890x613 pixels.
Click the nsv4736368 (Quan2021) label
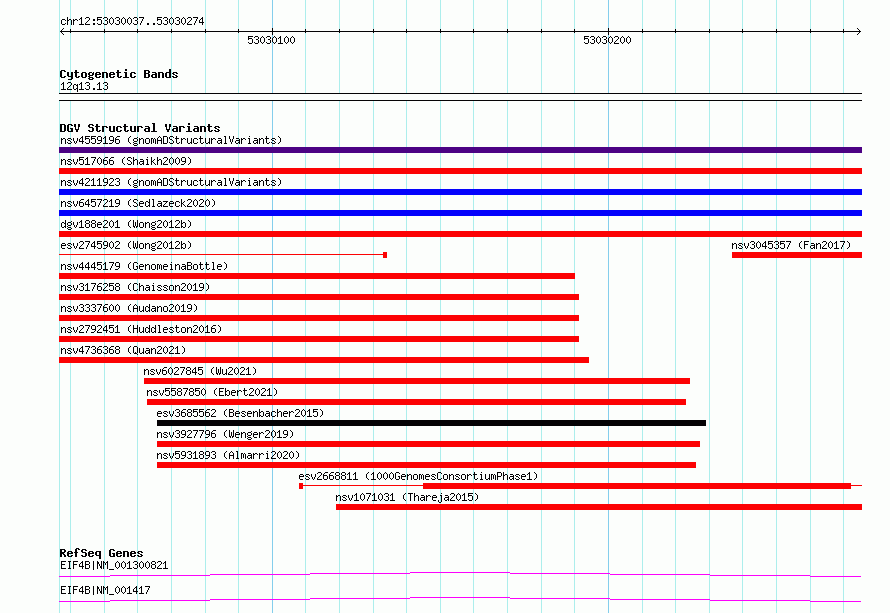[x=123, y=350]
